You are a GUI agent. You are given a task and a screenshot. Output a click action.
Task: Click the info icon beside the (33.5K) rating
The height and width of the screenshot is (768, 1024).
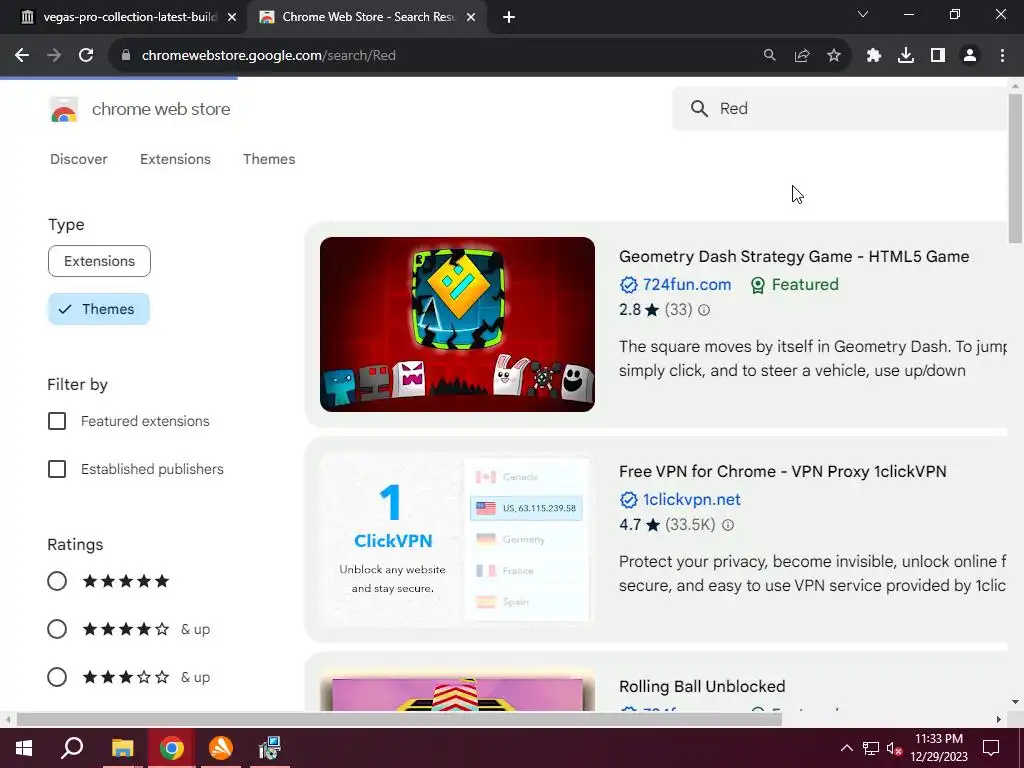tap(728, 525)
